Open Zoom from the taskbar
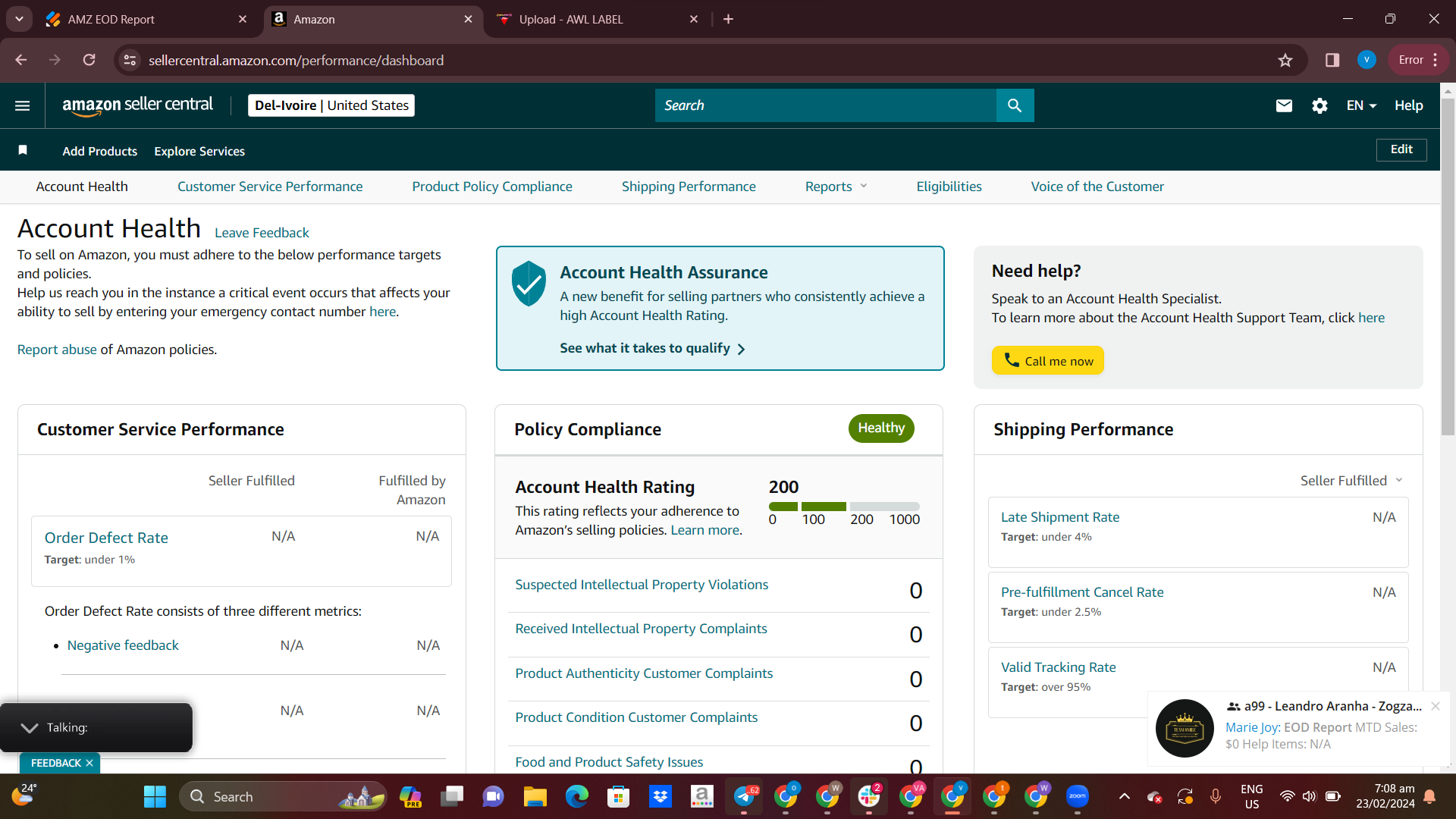Viewport: 1456px width, 819px height. [x=1078, y=797]
